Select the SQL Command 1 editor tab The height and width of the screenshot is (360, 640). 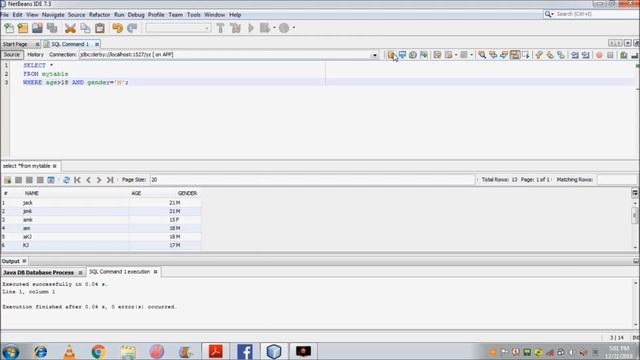pyautogui.click(x=70, y=44)
